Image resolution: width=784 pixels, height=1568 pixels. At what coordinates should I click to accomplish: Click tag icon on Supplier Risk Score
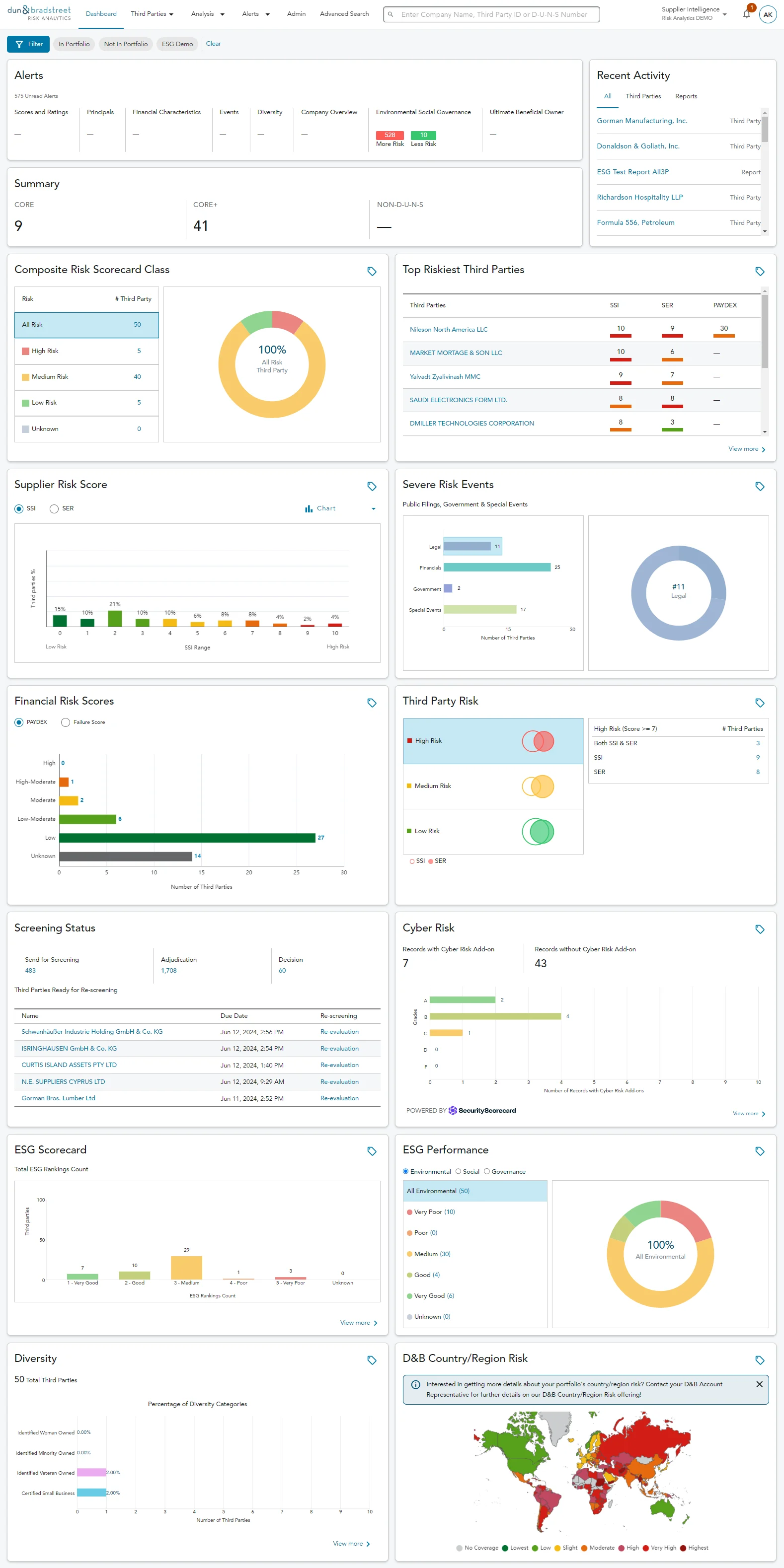(372, 486)
